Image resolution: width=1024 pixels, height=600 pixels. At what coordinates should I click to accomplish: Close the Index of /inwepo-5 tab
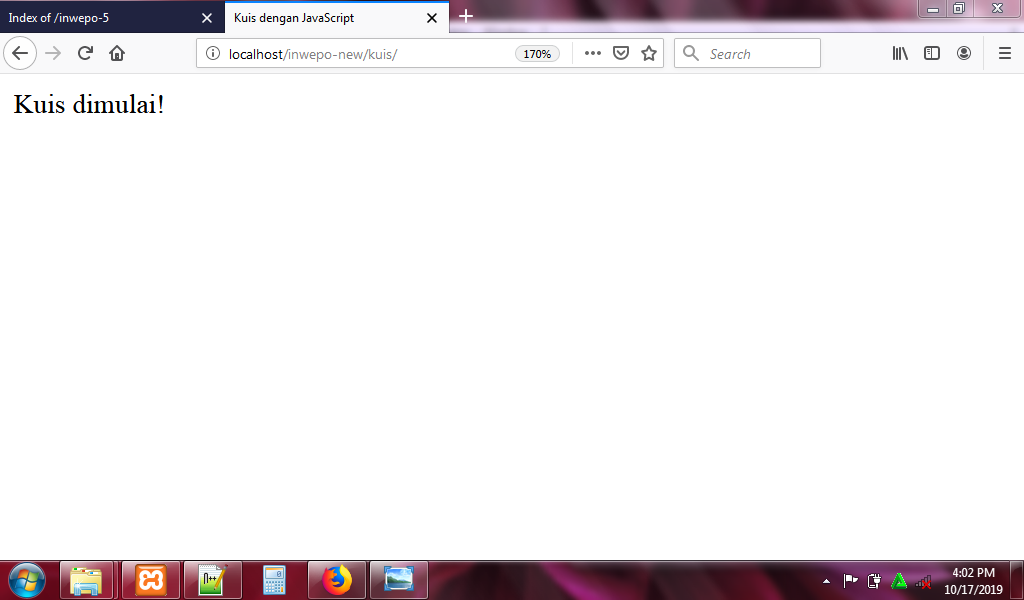(207, 18)
